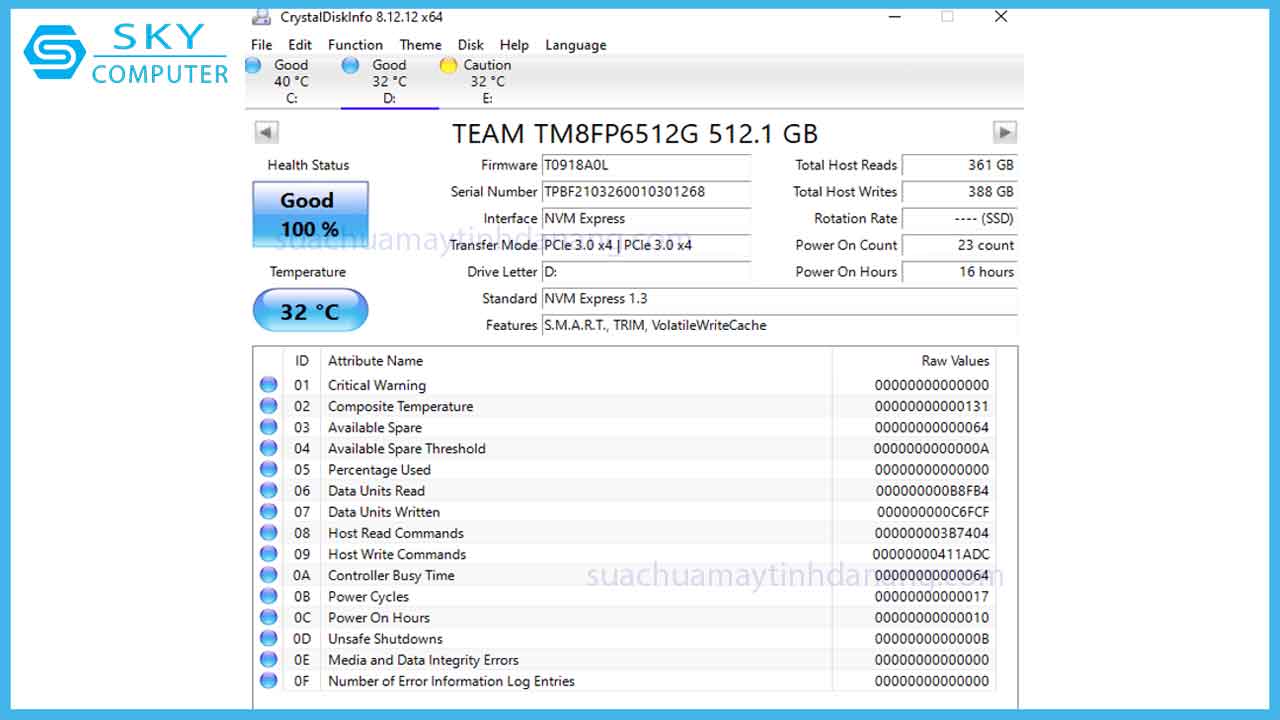1280x720 pixels.
Task: Click the 32 °C temperature button
Action: click(x=310, y=311)
